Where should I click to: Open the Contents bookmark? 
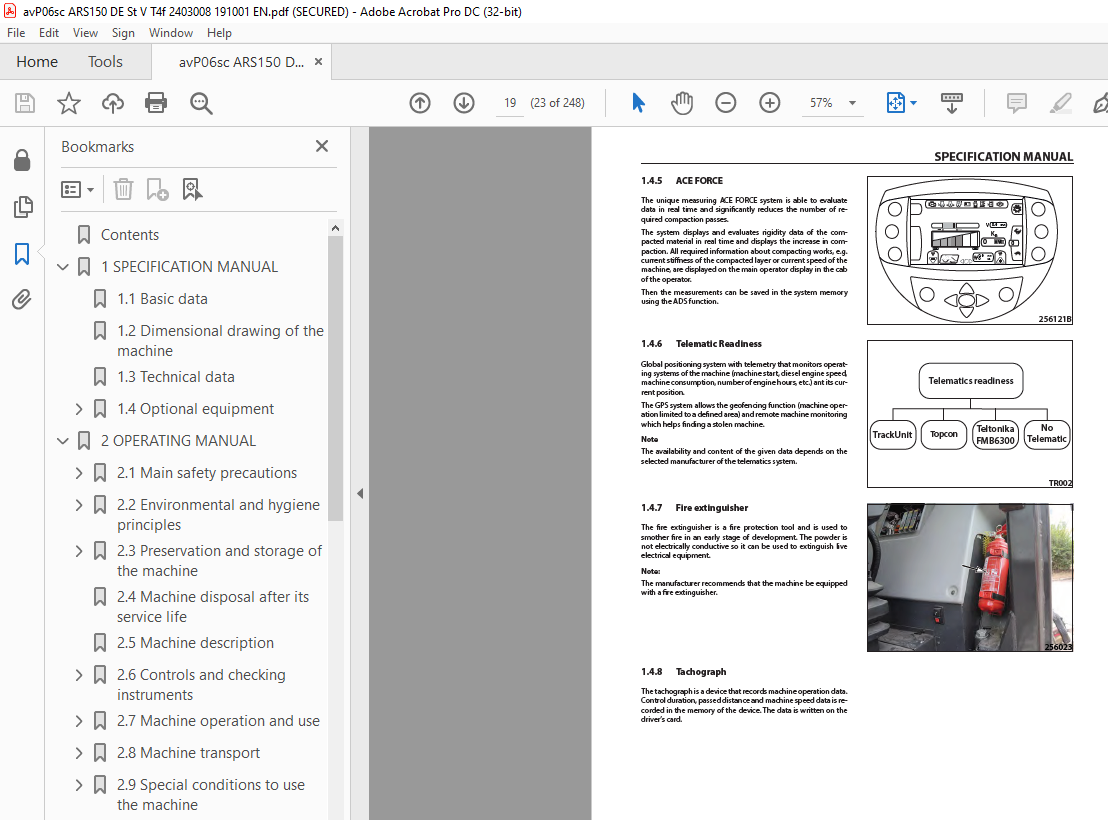tap(129, 235)
